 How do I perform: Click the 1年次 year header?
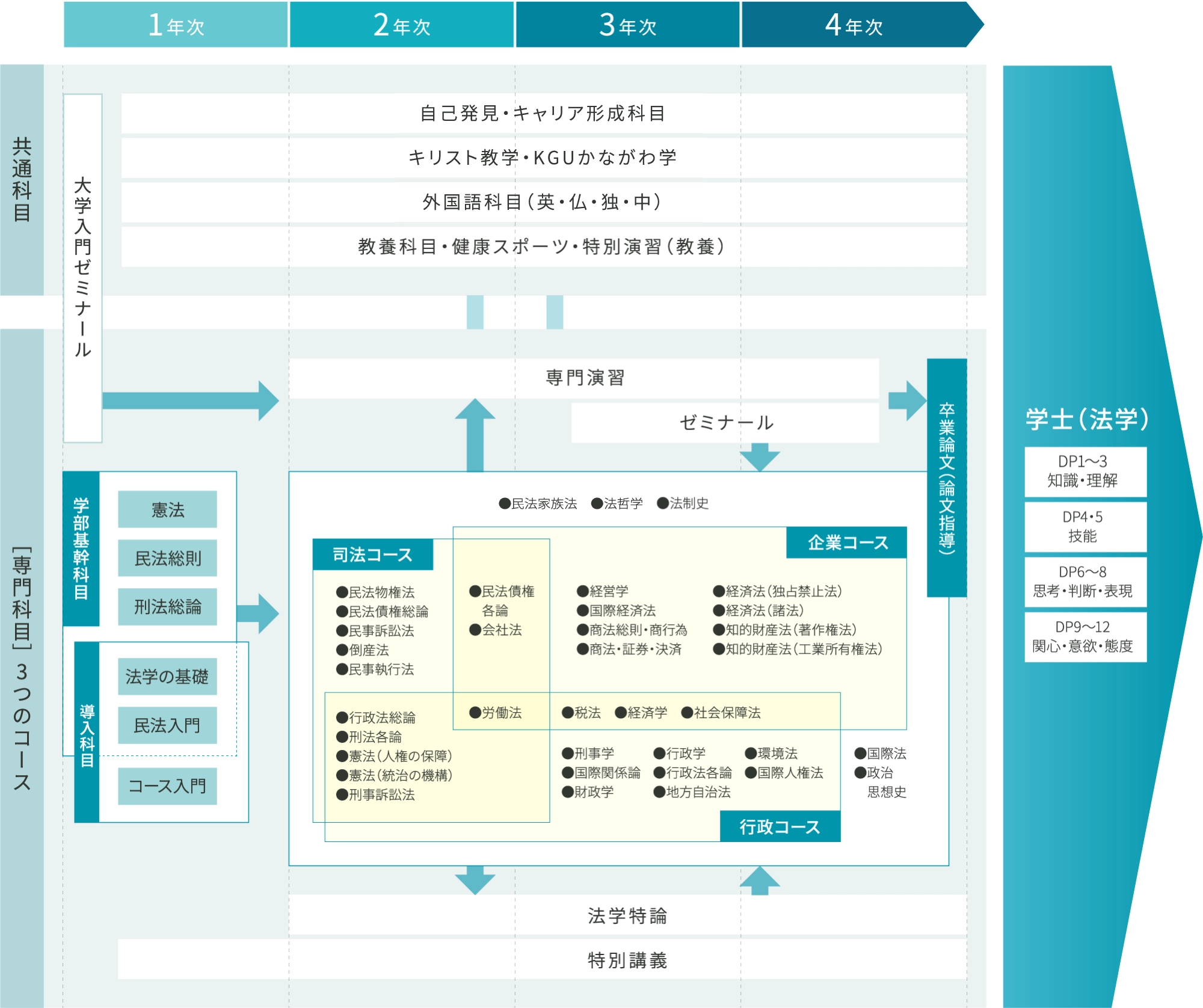[176, 25]
